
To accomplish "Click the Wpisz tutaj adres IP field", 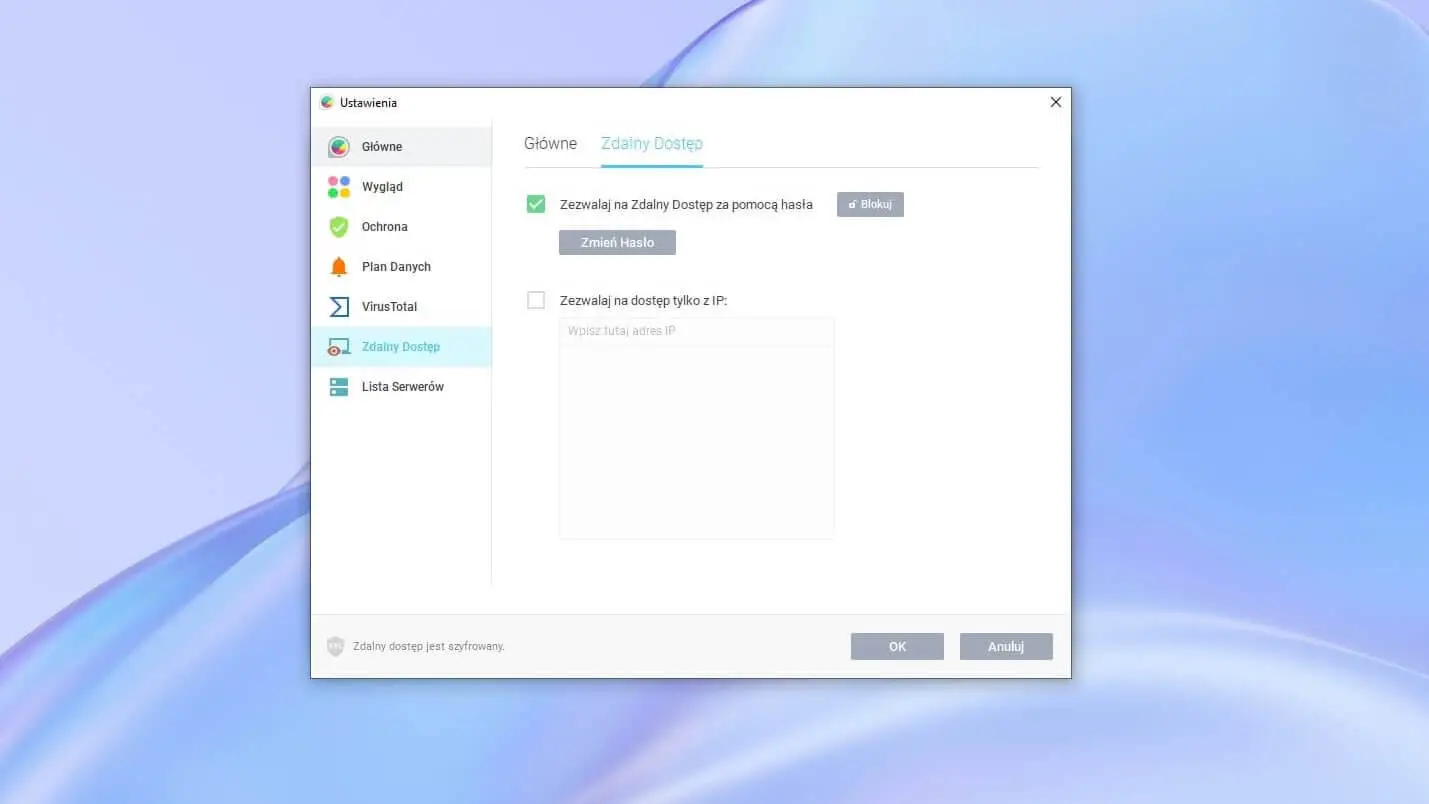I will (x=696, y=331).
